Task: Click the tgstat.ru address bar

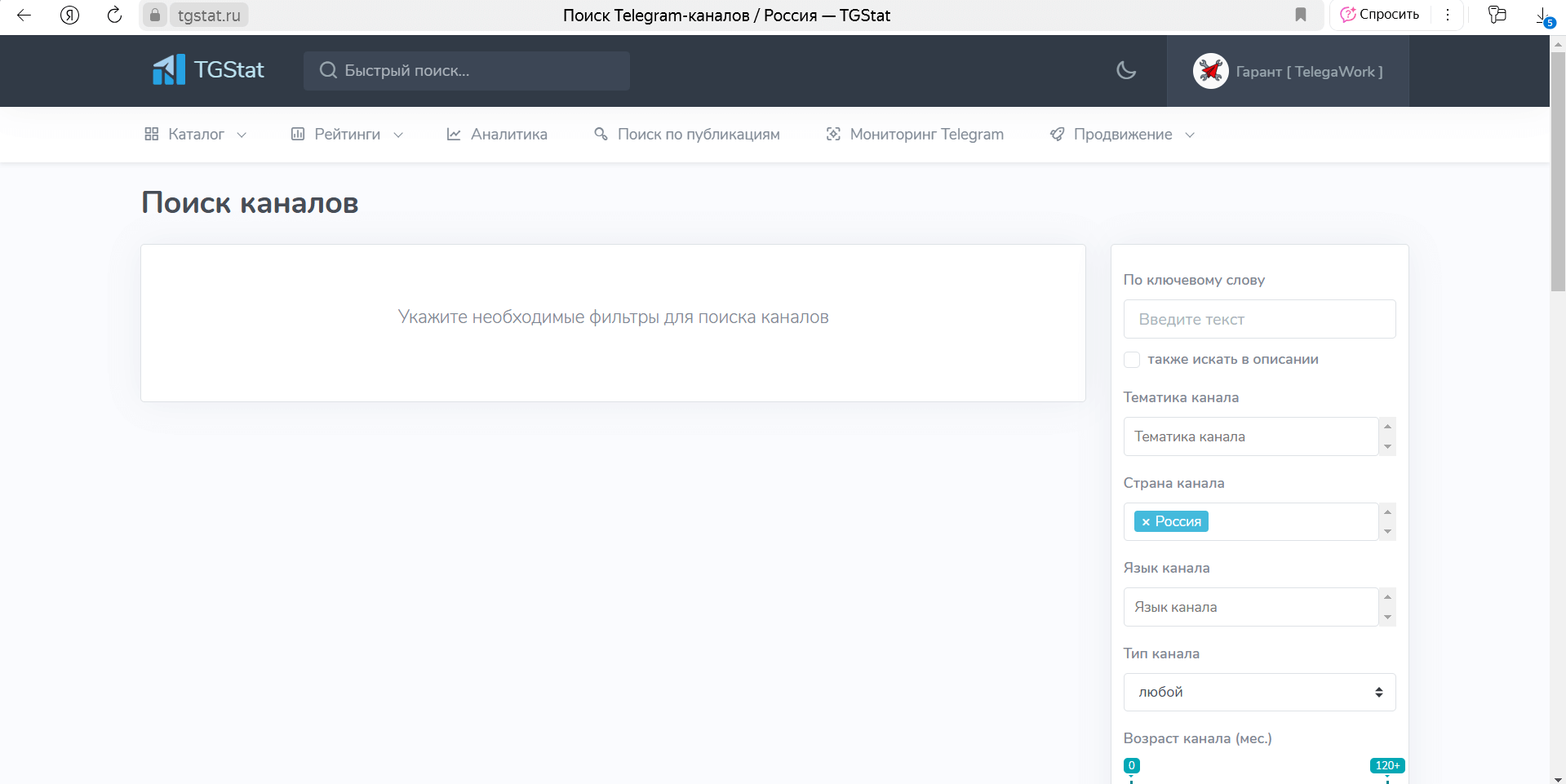Action: pyautogui.click(x=209, y=15)
